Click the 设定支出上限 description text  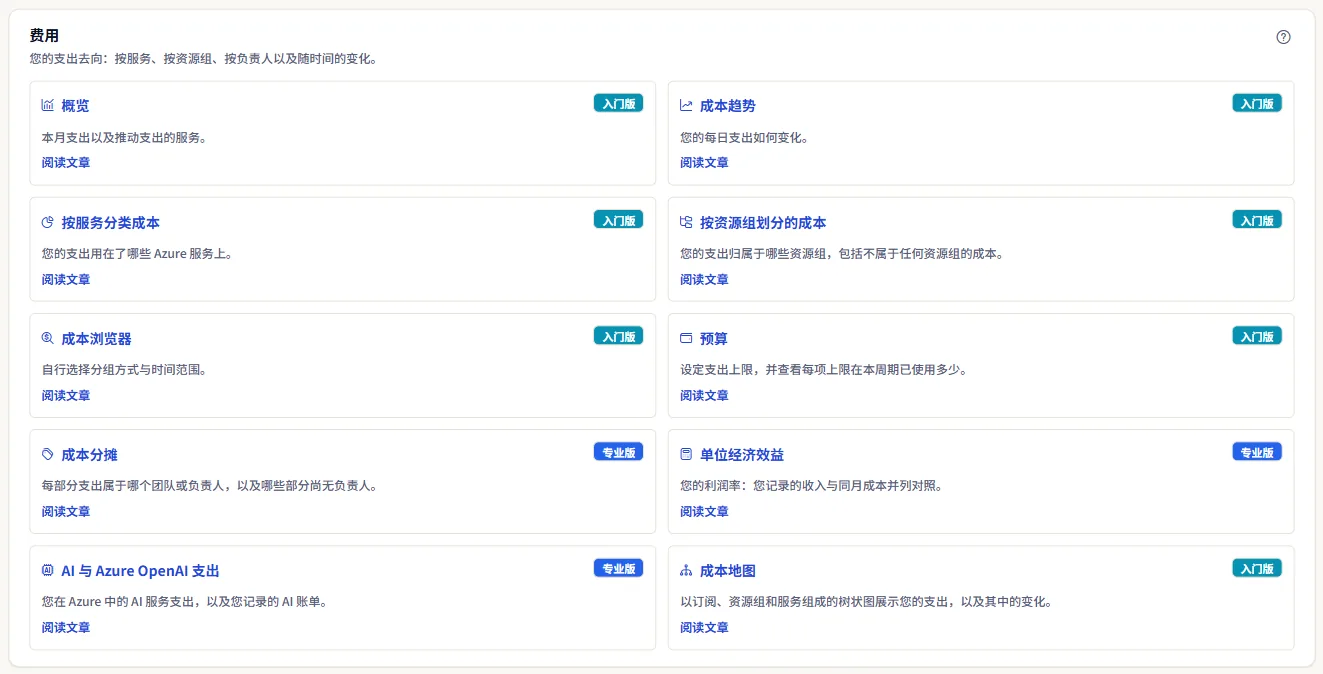coord(824,370)
